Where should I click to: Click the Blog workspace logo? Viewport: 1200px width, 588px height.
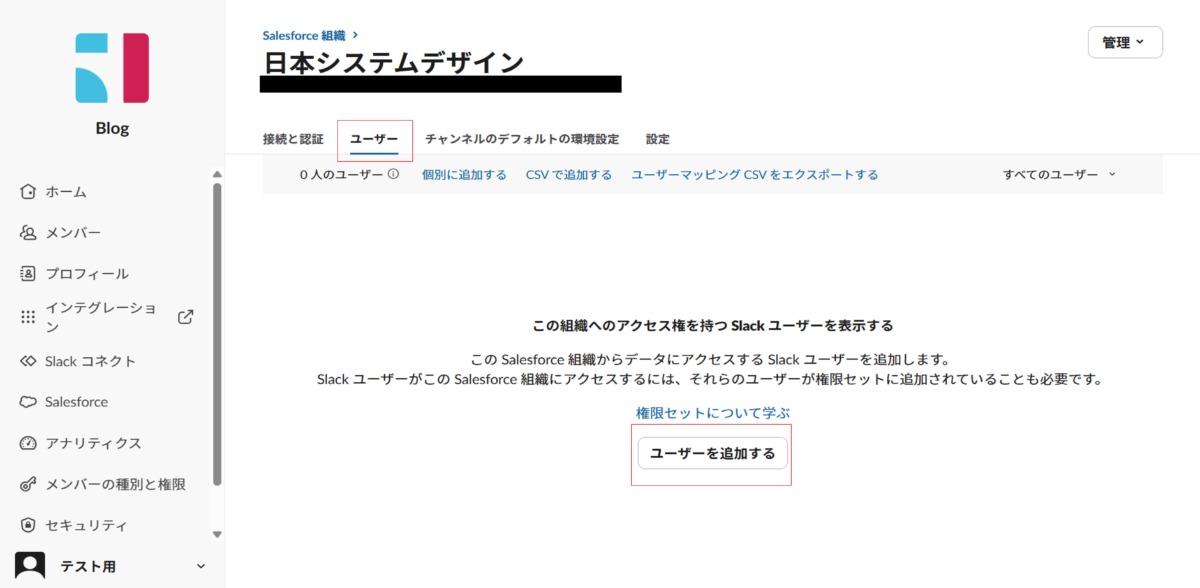(x=112, y=68)
